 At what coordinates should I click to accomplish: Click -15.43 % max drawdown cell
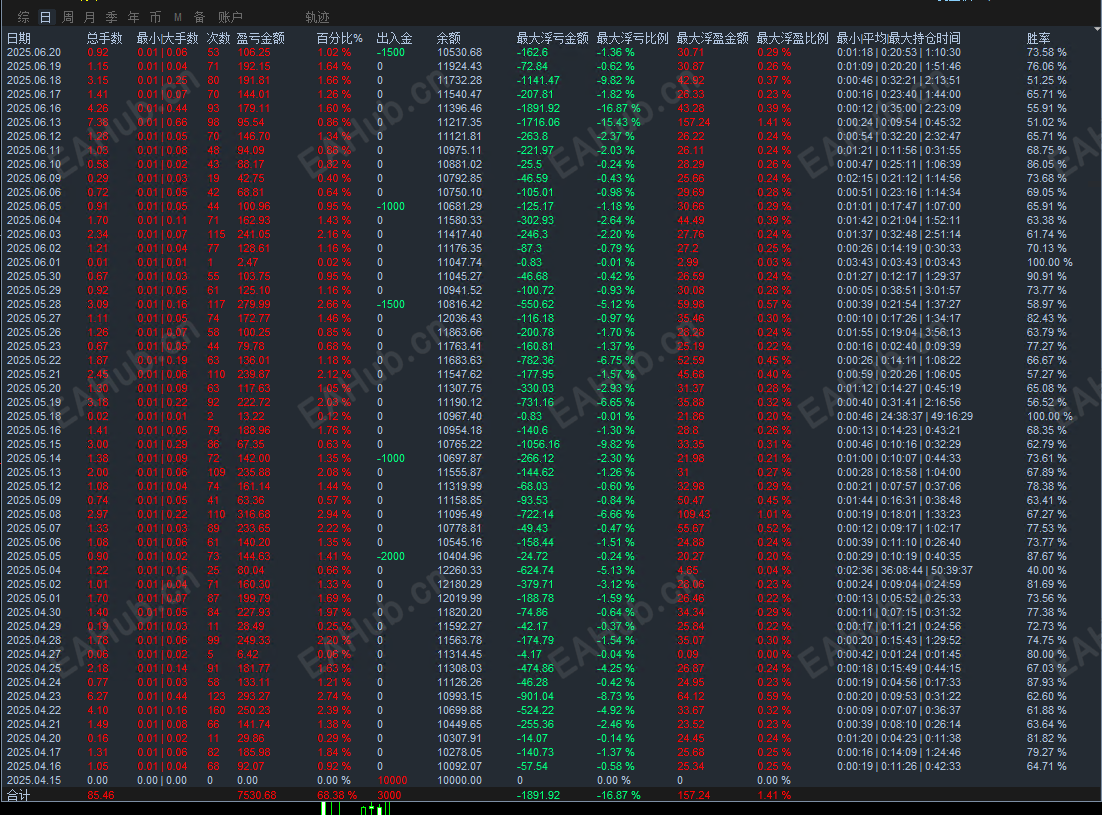point(618,122)
